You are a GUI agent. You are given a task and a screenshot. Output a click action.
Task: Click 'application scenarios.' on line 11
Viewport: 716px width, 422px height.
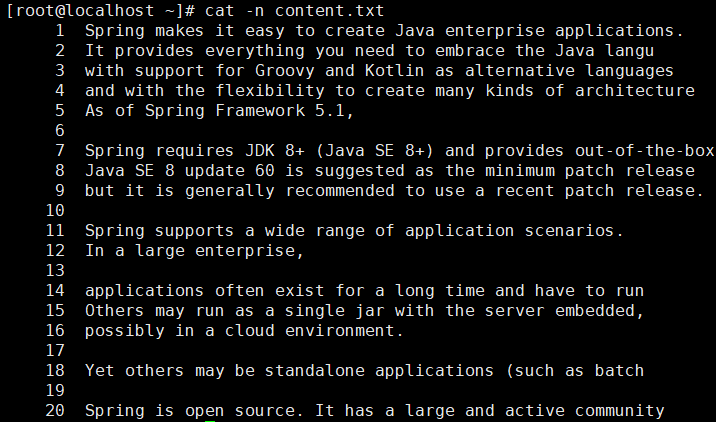tap(514, 231)
